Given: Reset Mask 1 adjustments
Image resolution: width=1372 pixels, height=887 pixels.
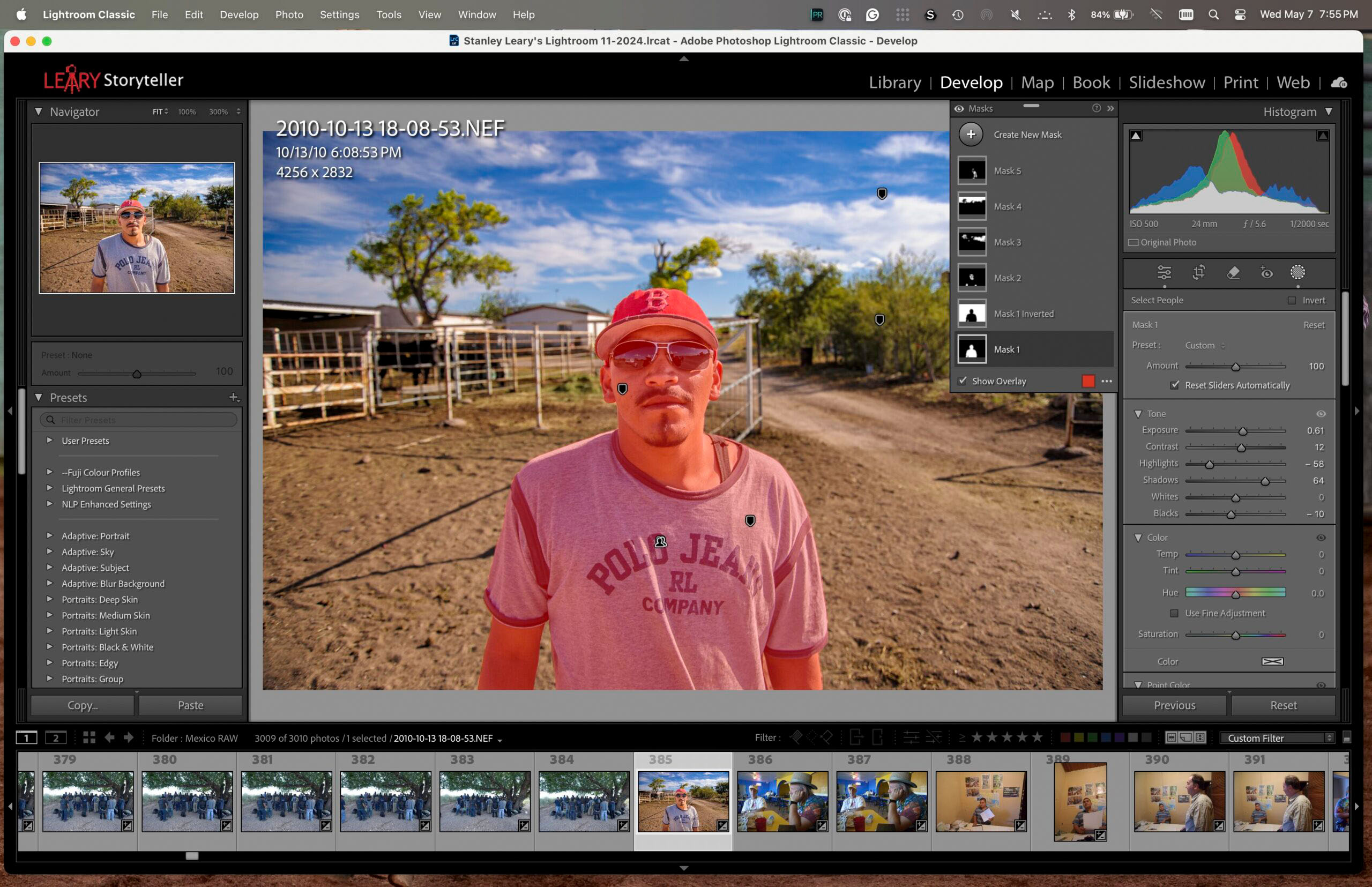Looking at the screenshot, I should [1314, 325].
